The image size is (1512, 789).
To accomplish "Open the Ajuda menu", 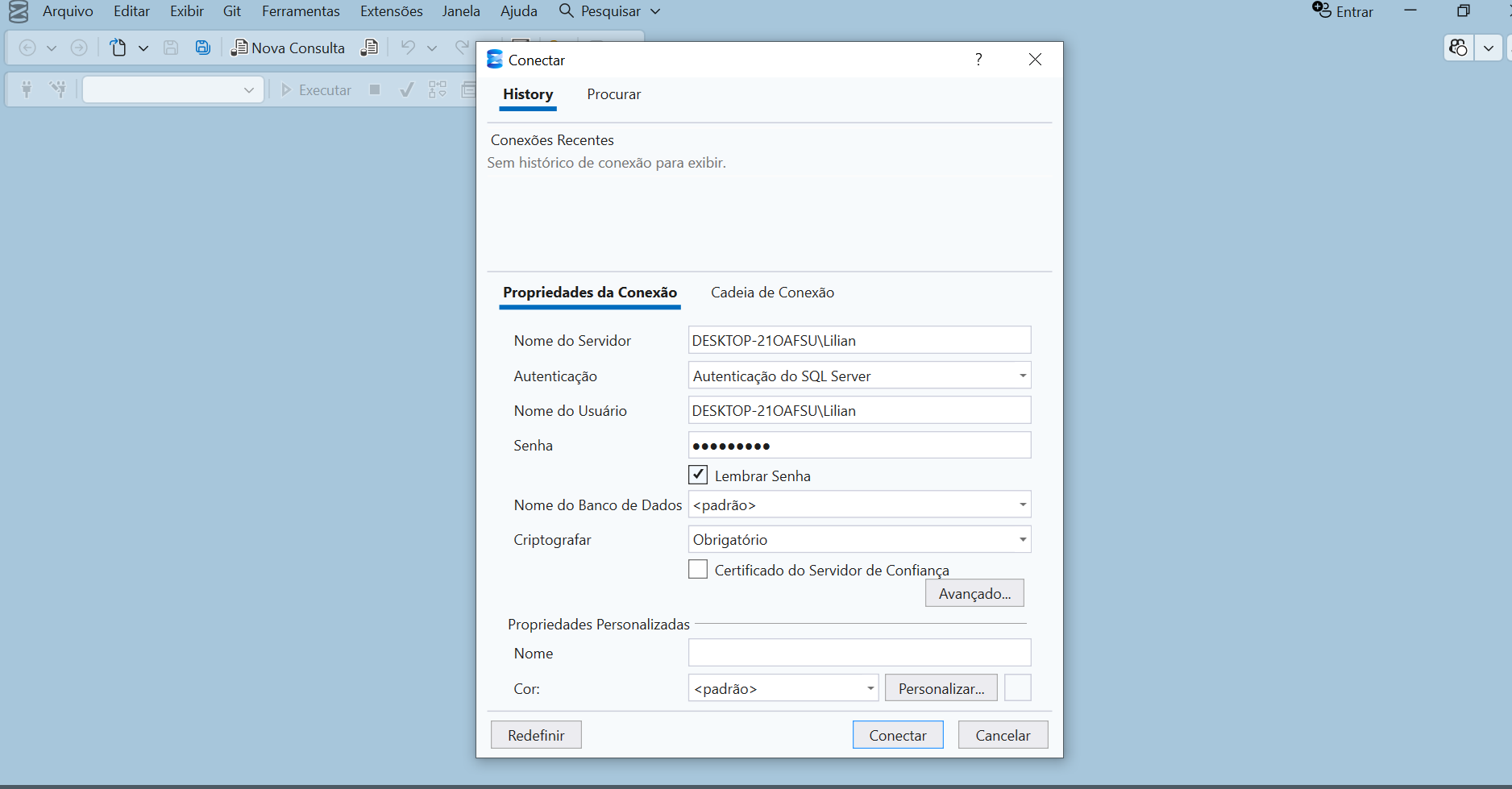I will click(x=519, y=11).
